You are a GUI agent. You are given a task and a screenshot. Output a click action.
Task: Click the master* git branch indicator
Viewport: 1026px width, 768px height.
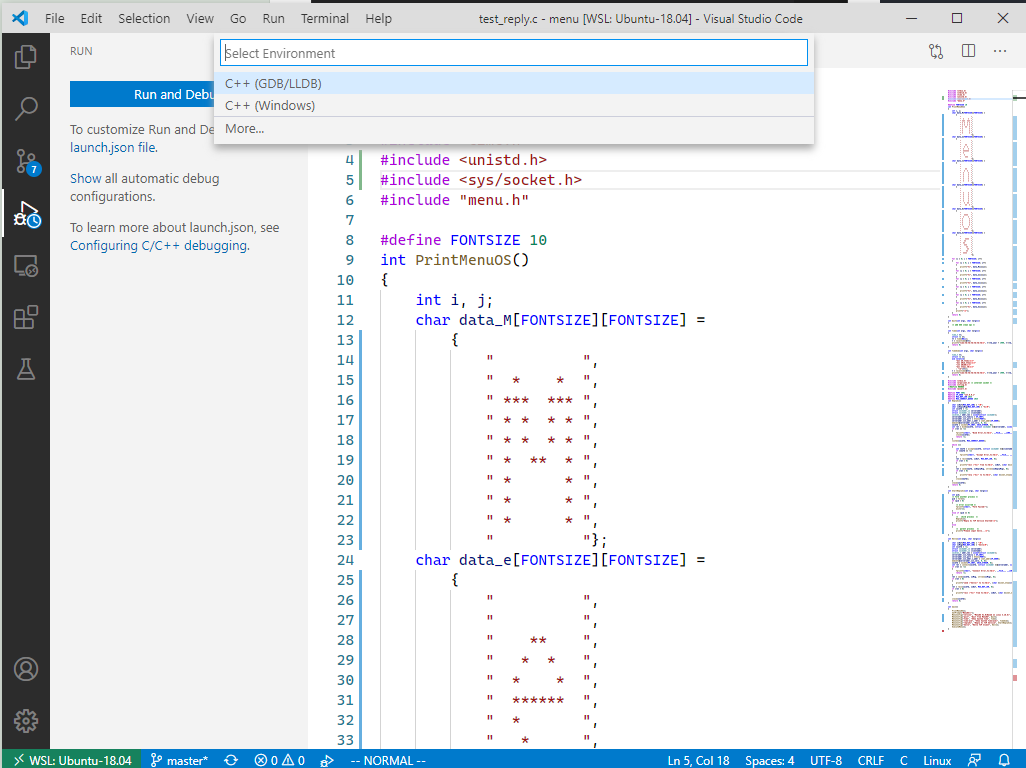point(179,760)
